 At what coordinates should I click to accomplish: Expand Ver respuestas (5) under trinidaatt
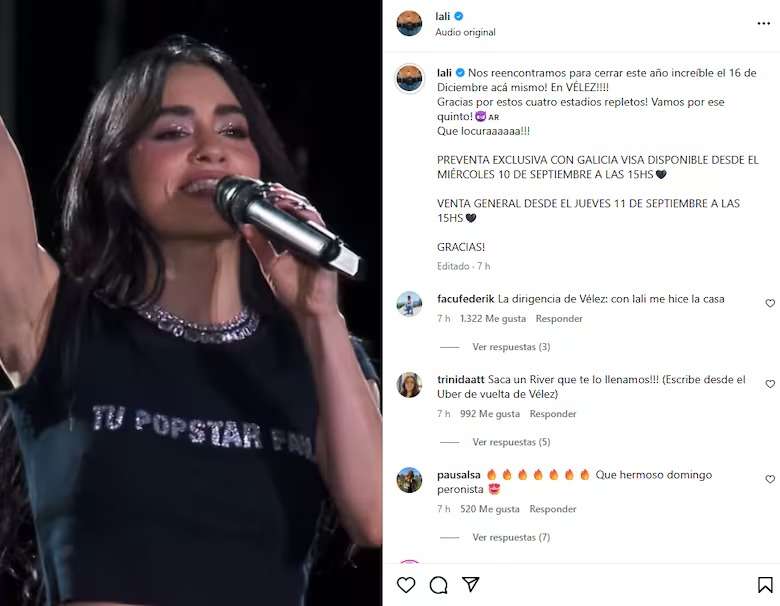coord(511,442)
